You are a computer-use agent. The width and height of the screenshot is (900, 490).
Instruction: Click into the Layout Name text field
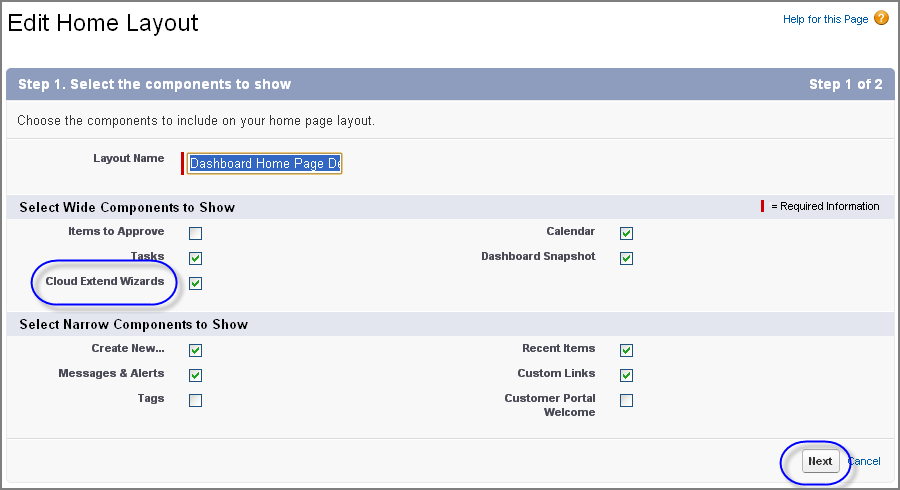(x=265, y=164)
